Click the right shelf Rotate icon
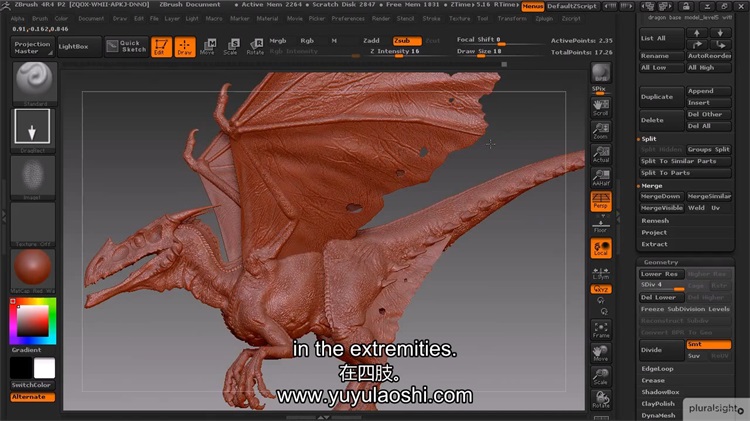 [x=601, y=399]
